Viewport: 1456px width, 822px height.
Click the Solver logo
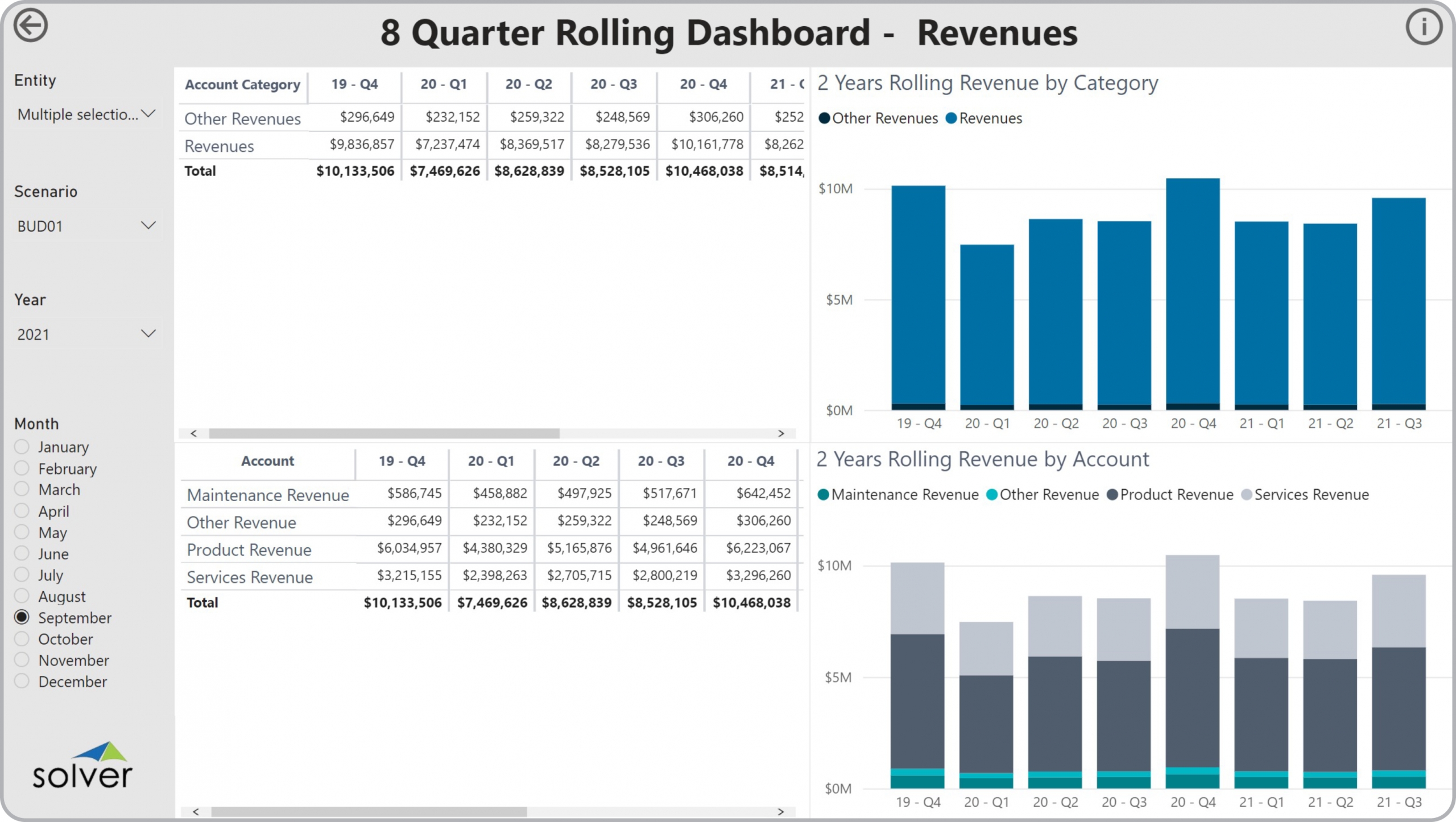point(82,766)
